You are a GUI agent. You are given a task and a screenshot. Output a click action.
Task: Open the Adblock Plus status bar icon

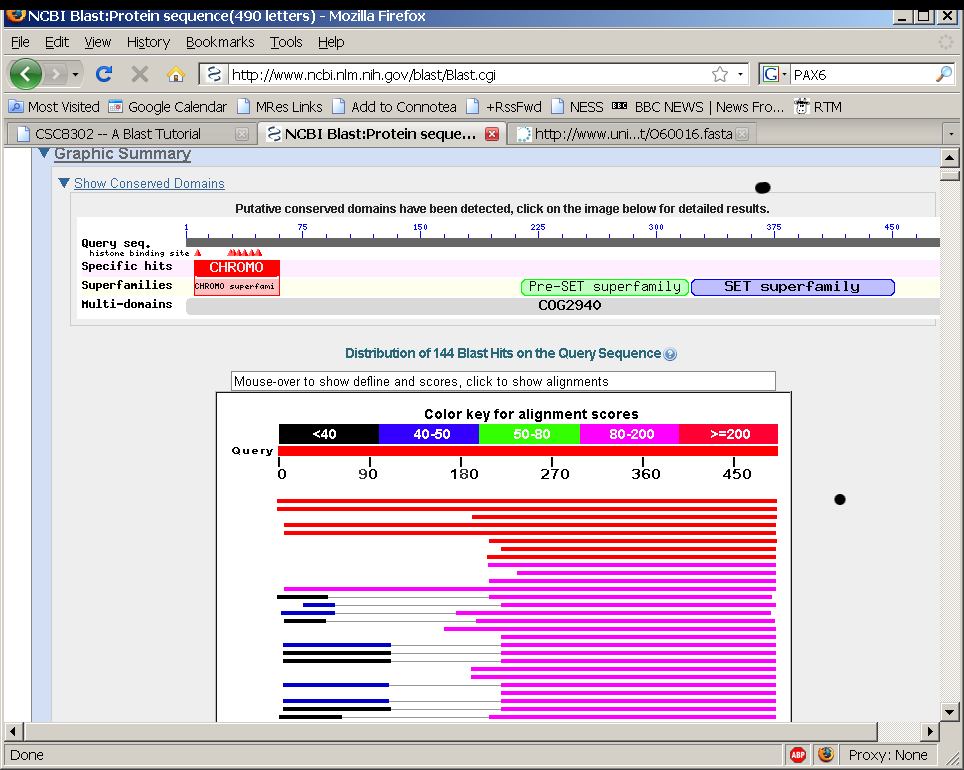798,755
